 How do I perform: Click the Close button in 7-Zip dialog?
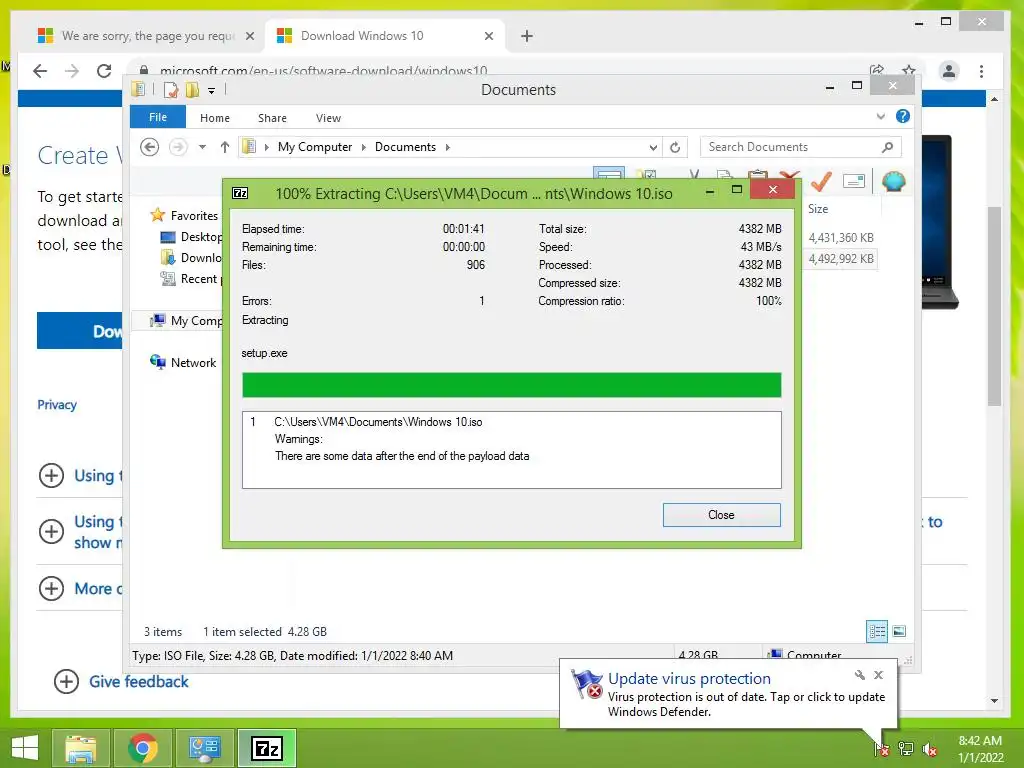pos(721,515)
